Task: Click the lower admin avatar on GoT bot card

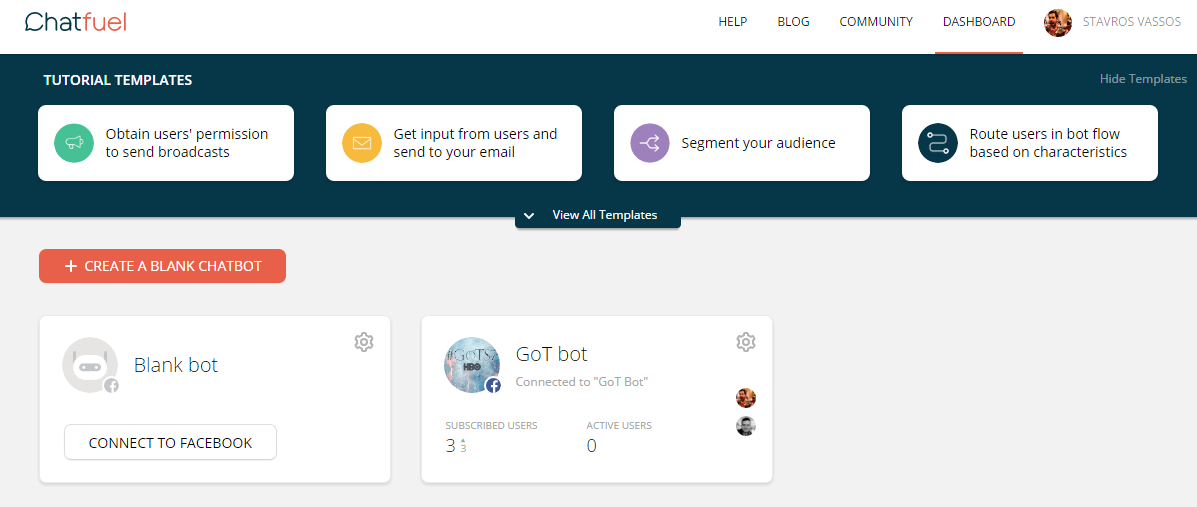Action: coord(746,426)
